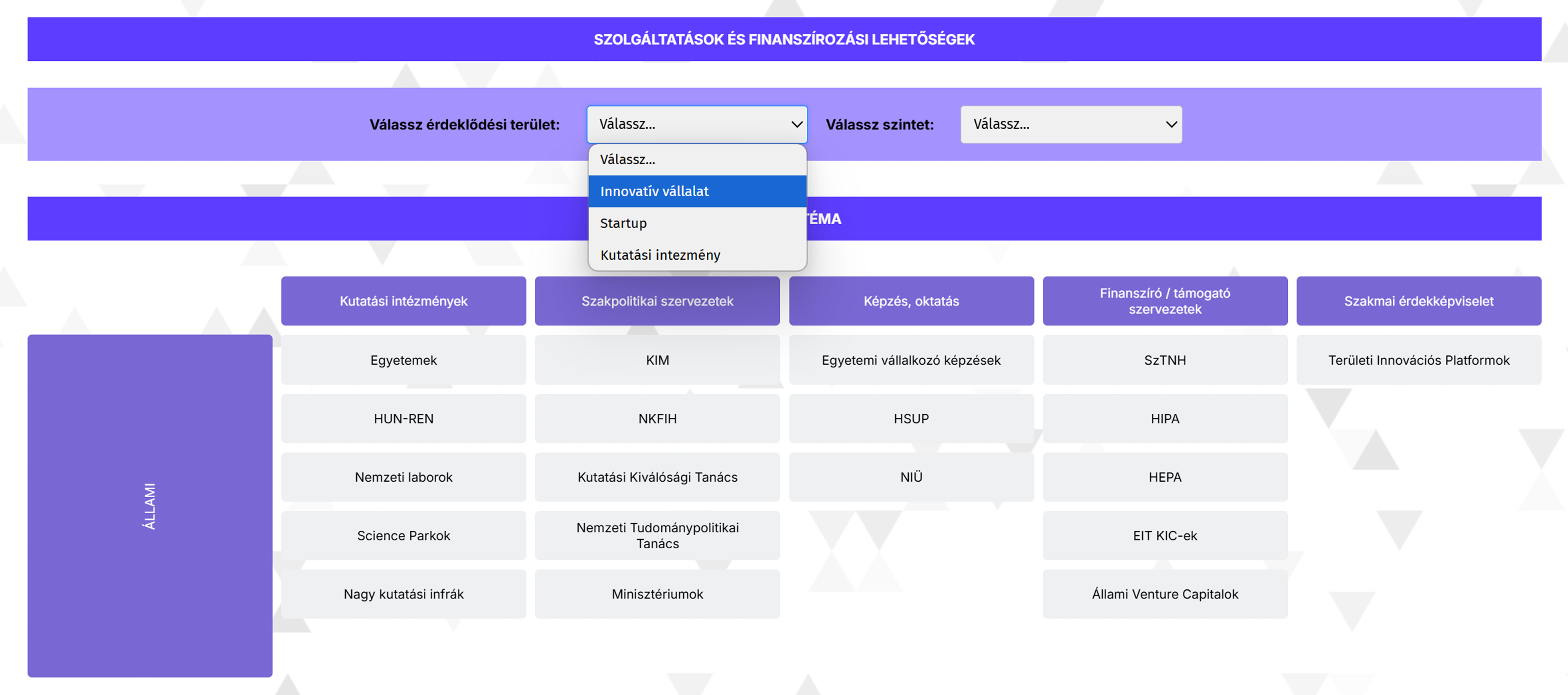This screenshot has width=1568, height=695.
Task: Open the érdeklődési terület dropdown
Action: click(x=696, y=124)
